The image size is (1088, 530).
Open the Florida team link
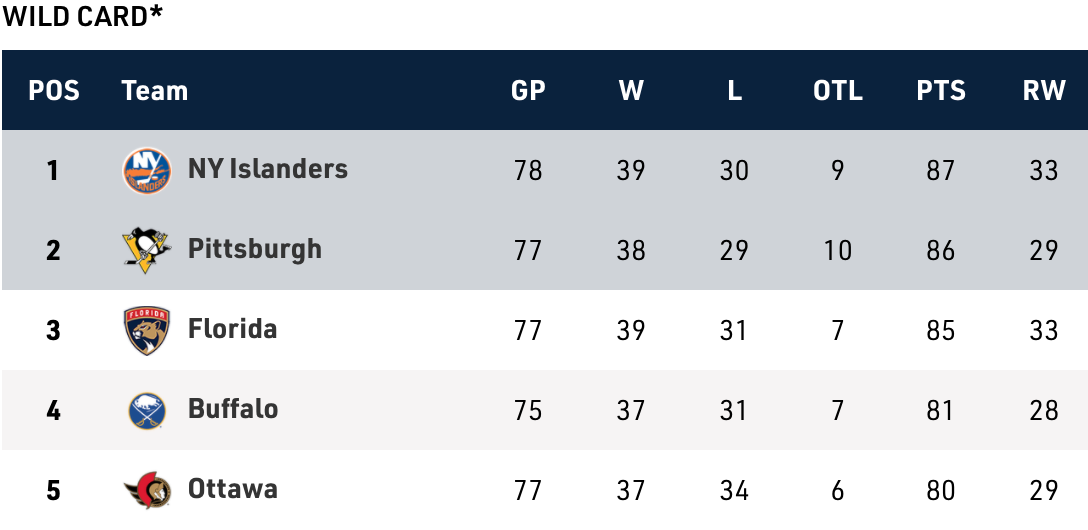pos(232,329)
